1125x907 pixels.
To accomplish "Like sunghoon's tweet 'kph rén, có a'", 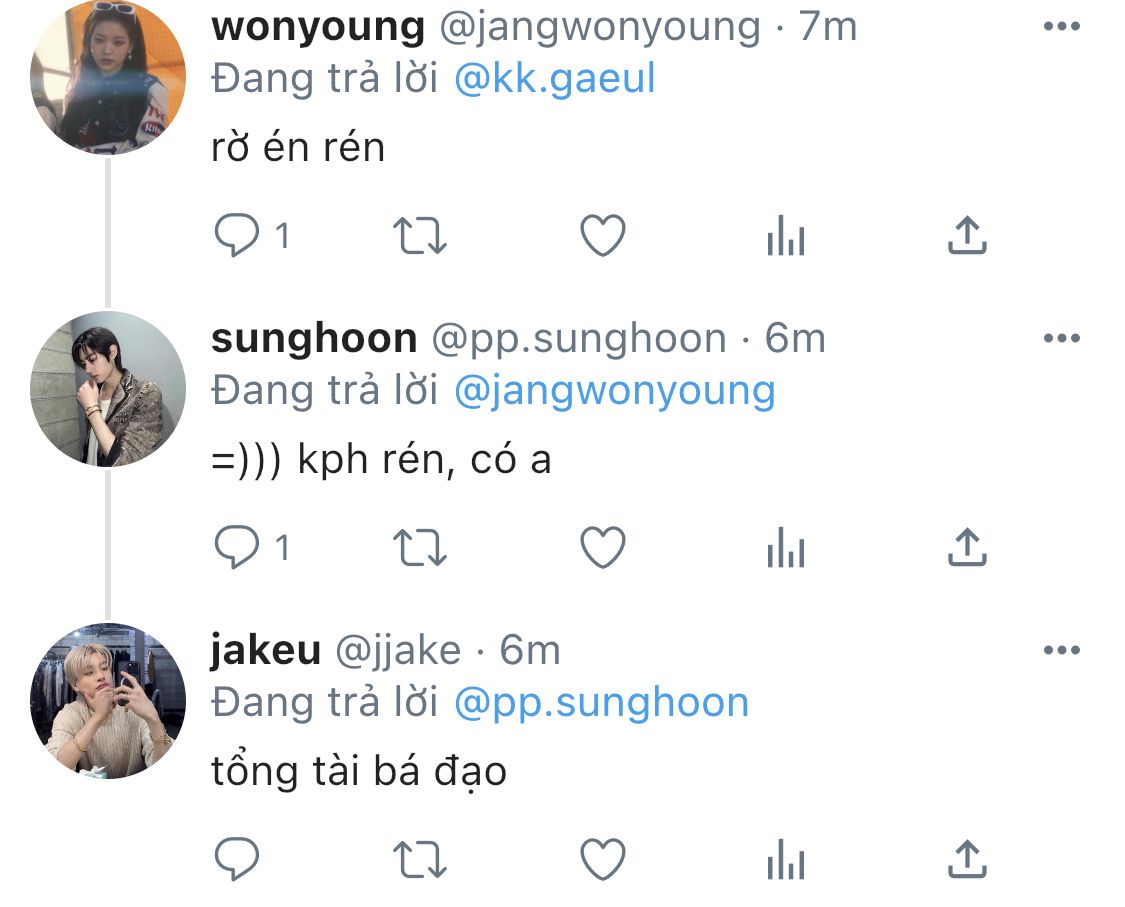I will click(603, 548).
